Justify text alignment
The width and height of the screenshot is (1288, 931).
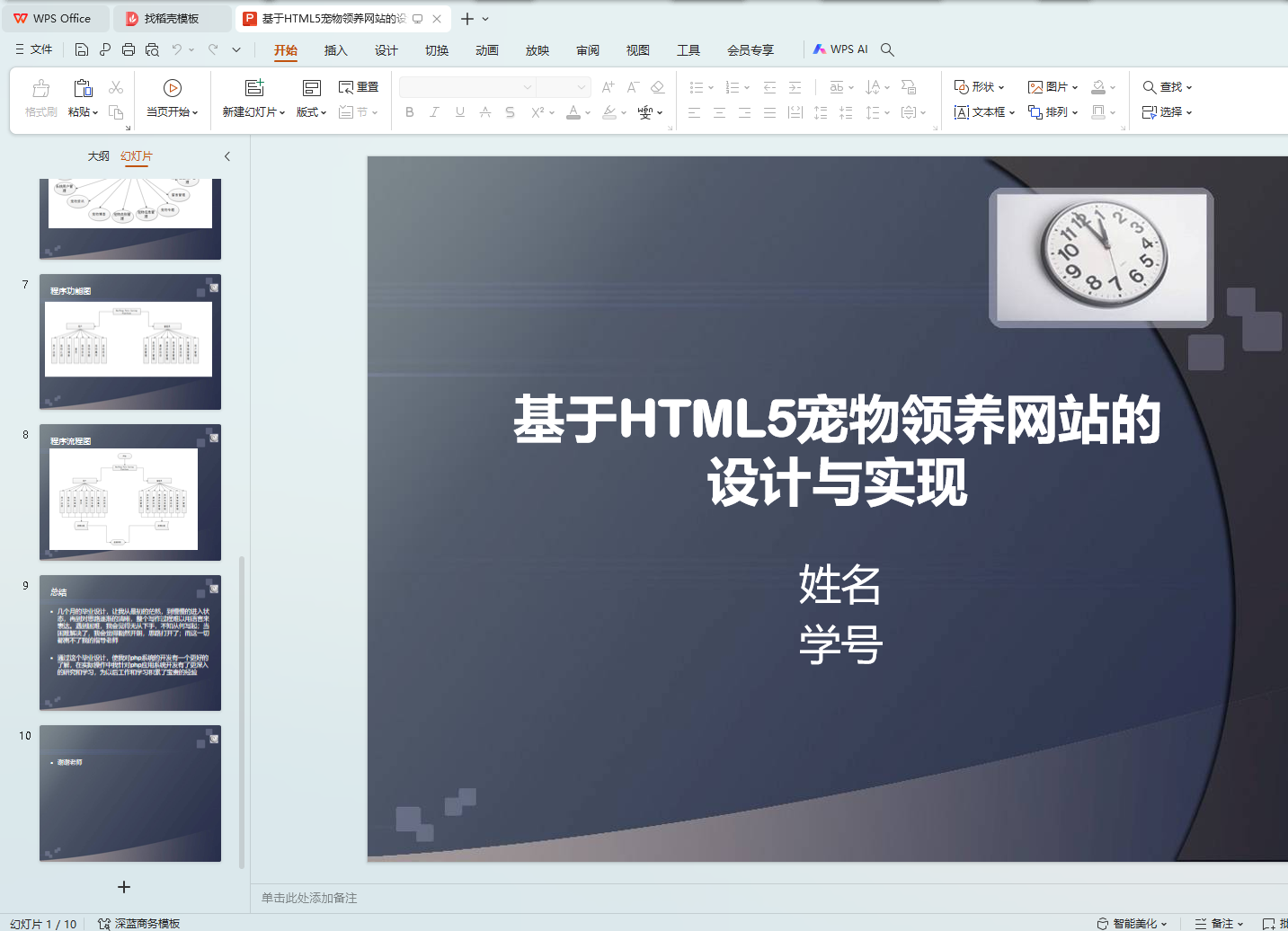click(x=769, y=112)
